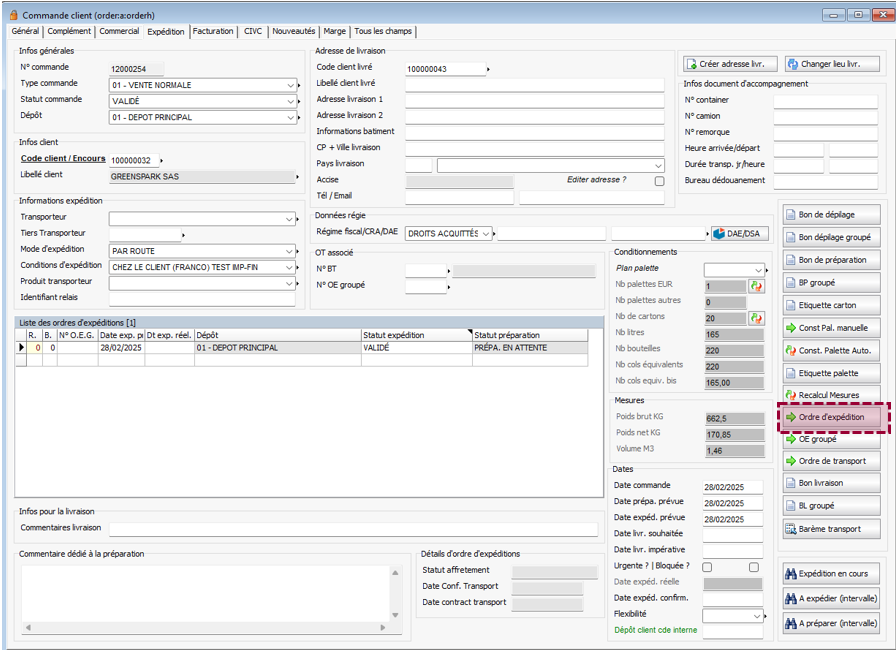Click recalculate icon beside Nb palettes EUR
The width and height of the screenshot is (896, 650).
(x=756, y=286)
